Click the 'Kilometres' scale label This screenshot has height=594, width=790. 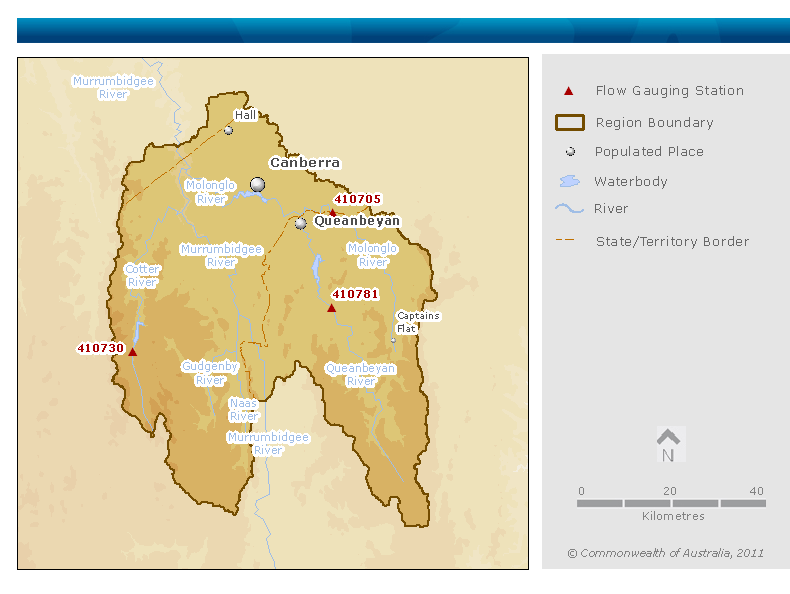tap(673, 516)
